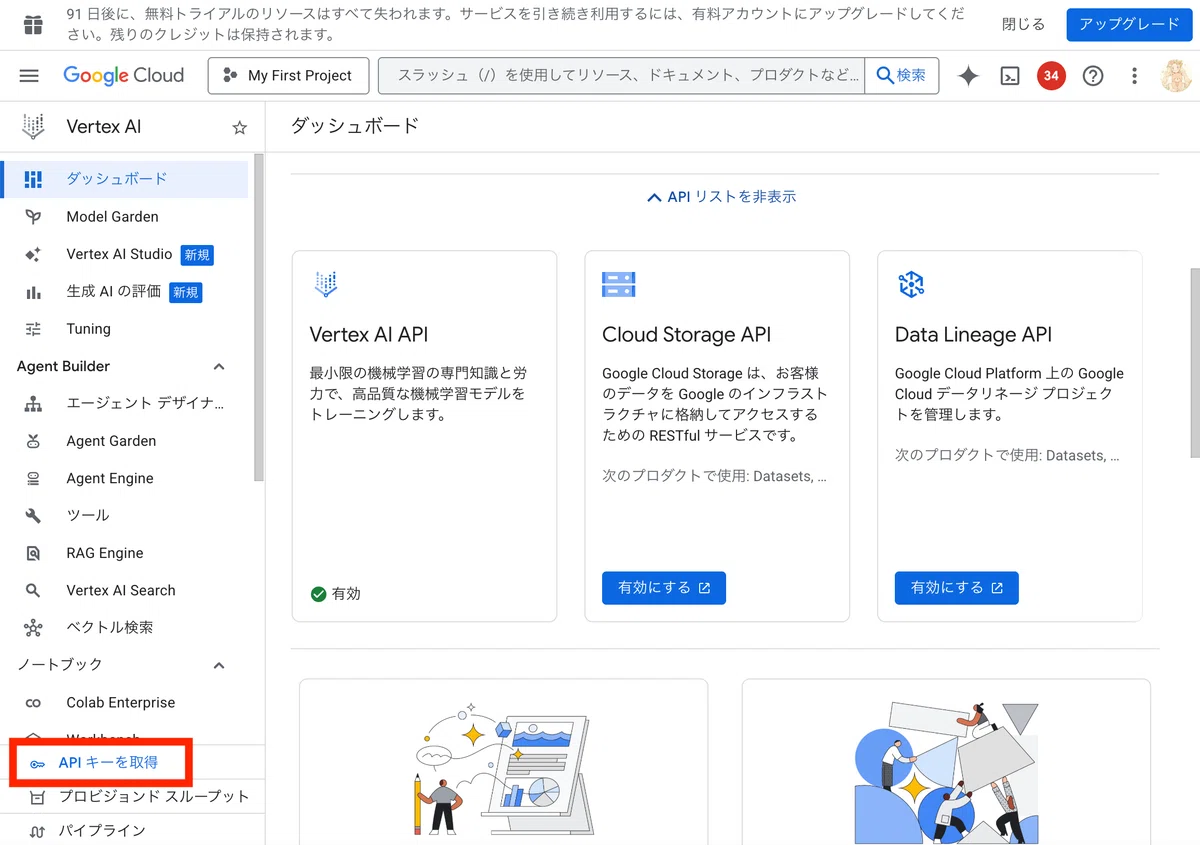Pin Vertex AI with the star icon
This screenshot has height=845, width=1200.
tap(239, 127)
